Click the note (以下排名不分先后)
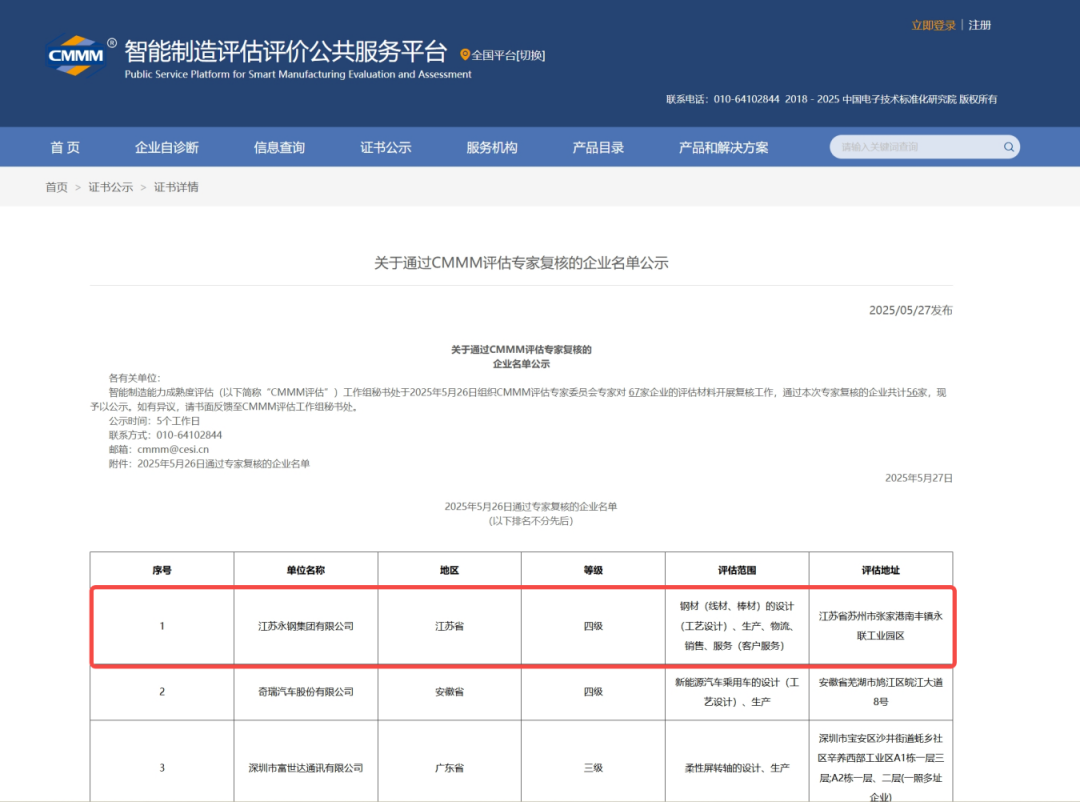This screenshot has height=802, width=1080. (x=530, y=521)
